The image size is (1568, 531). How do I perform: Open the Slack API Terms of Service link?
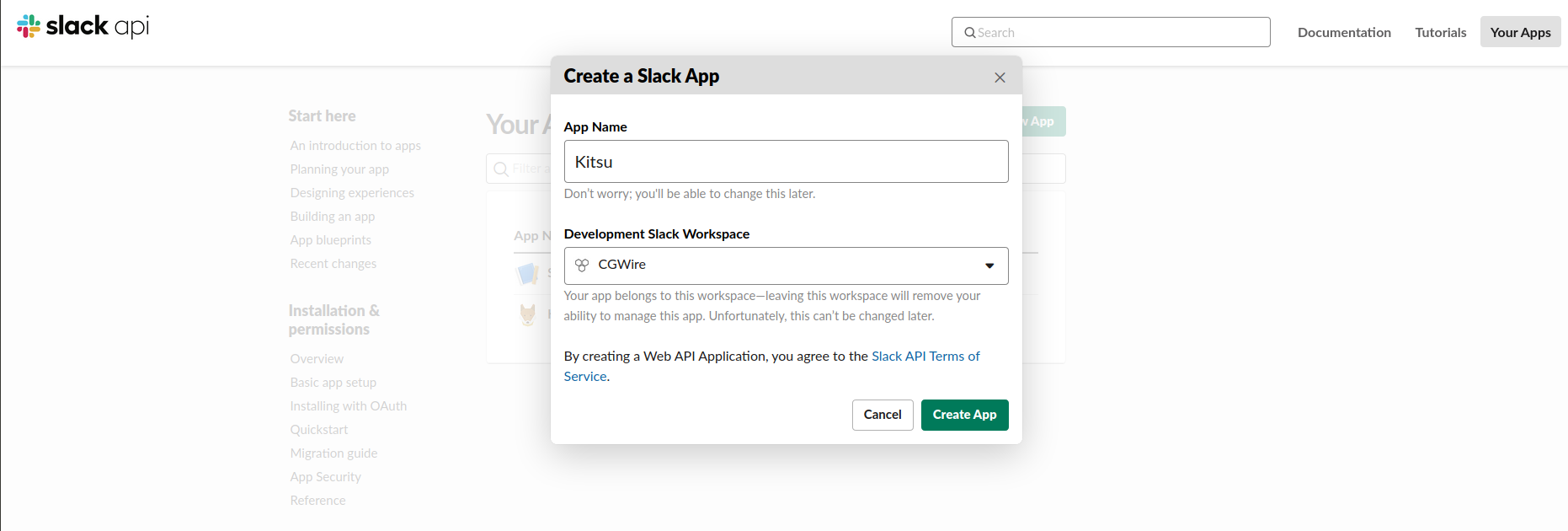point(925,357)
